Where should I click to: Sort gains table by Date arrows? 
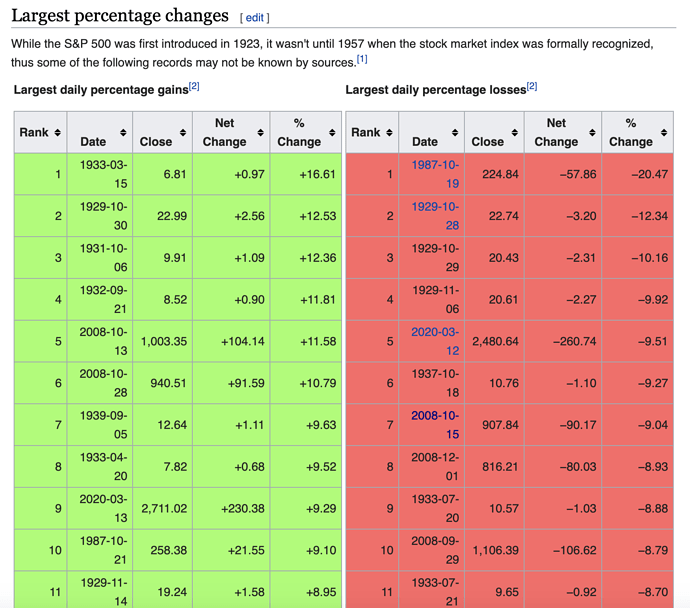[123, 132]
